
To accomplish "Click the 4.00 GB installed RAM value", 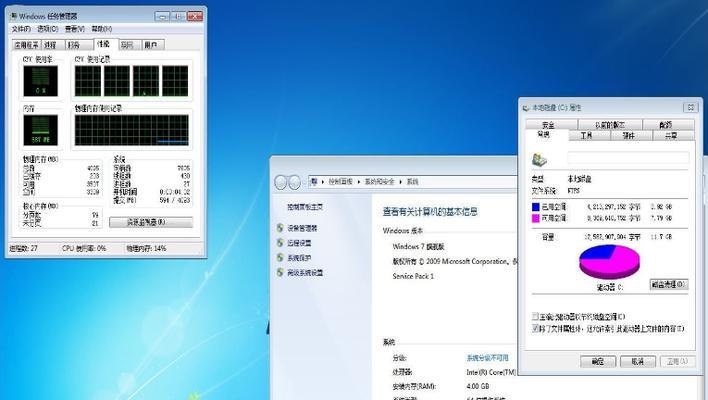I will 478,386.
